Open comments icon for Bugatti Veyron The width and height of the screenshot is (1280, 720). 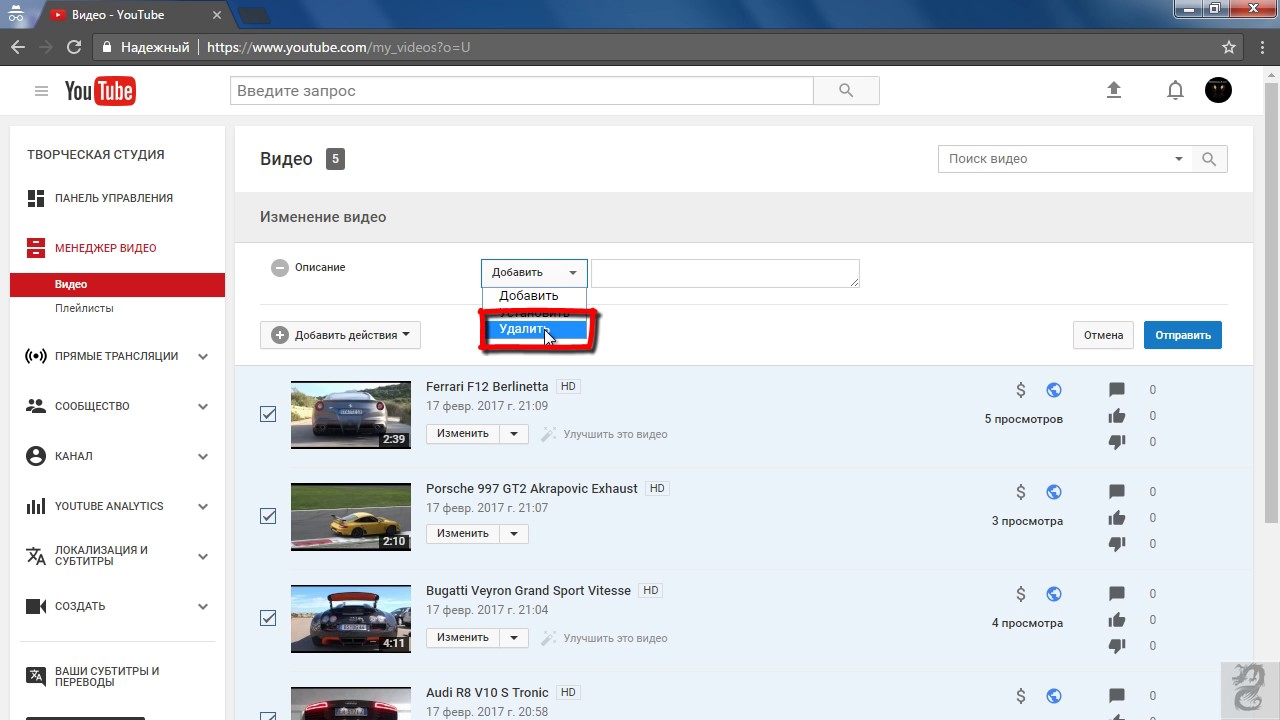pyautogui.click(x=1117, y=594)
